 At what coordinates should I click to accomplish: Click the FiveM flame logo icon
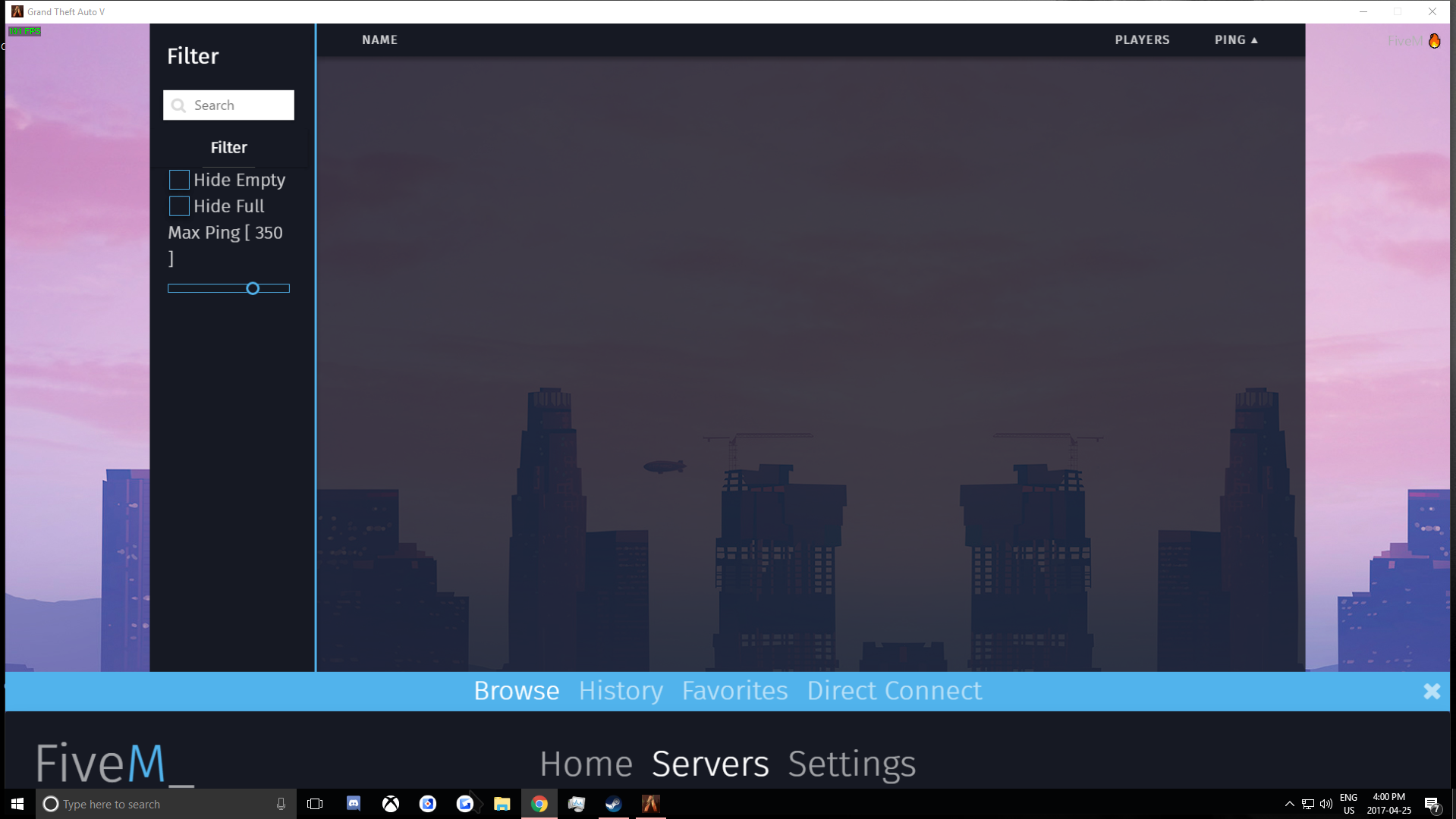tap(1434, 41)
